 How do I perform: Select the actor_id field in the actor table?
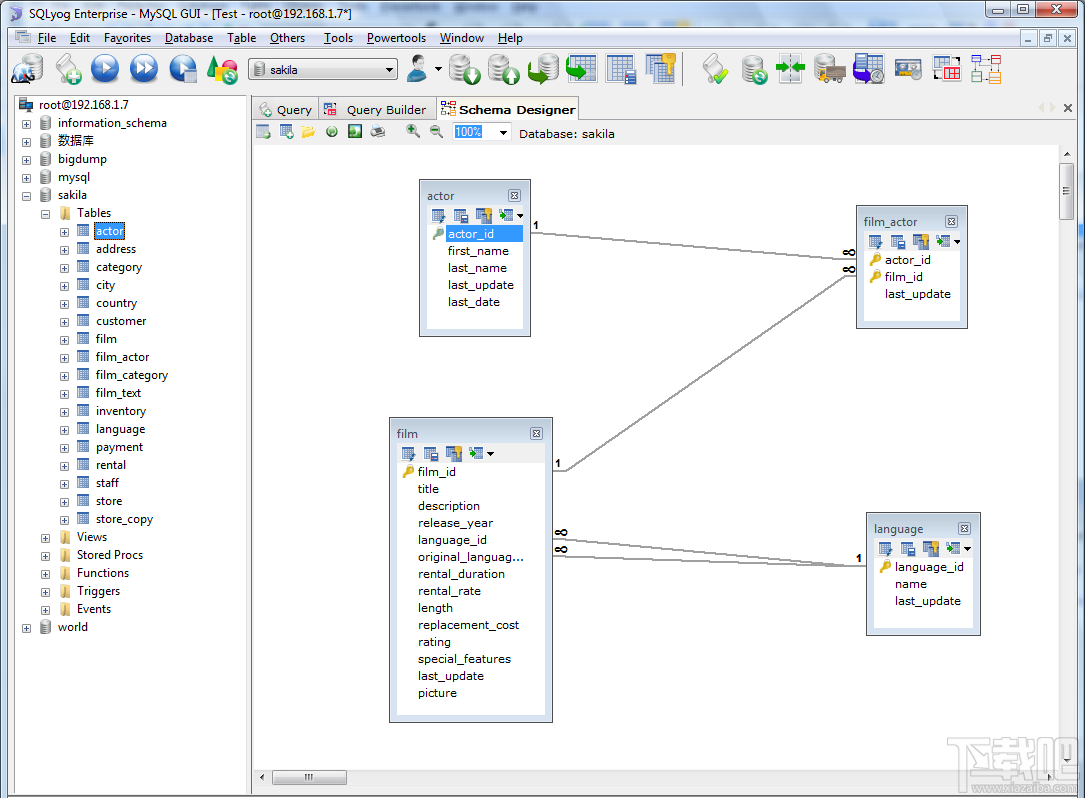pos(471,233)
